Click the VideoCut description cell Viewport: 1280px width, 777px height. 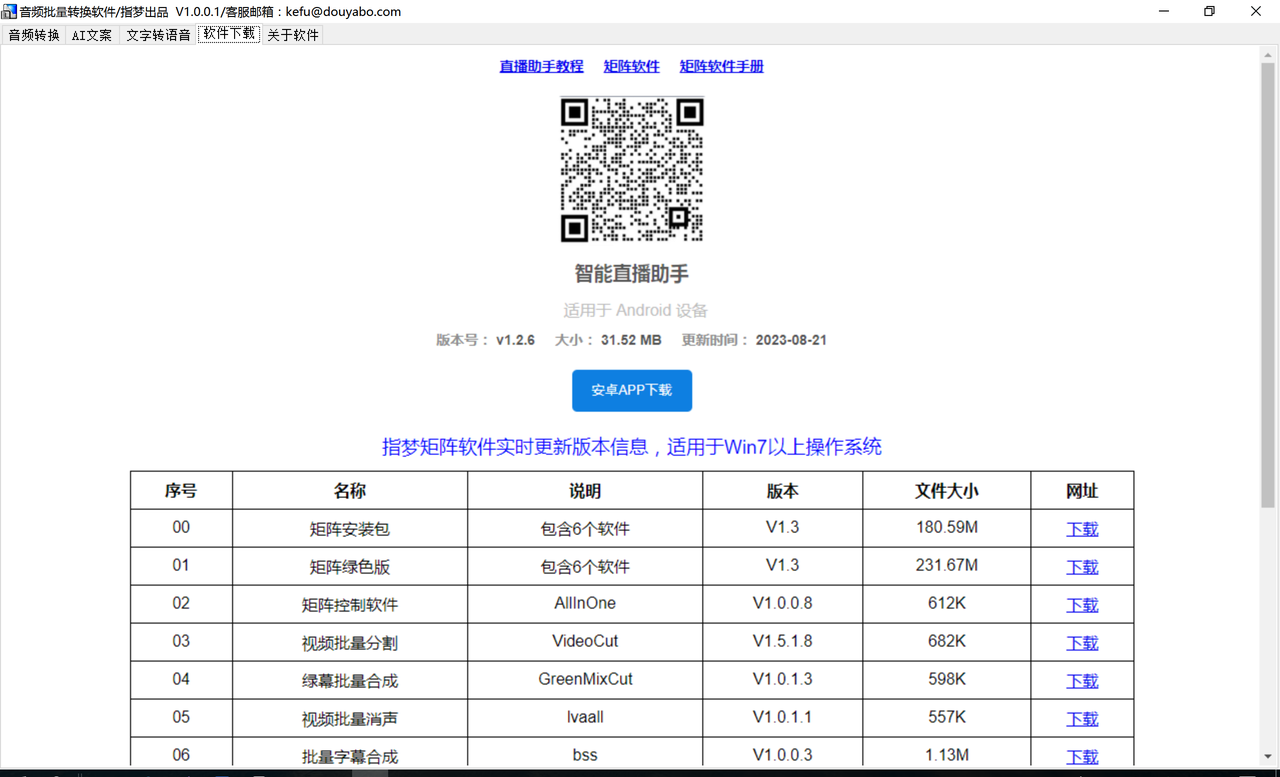point(585,641)
